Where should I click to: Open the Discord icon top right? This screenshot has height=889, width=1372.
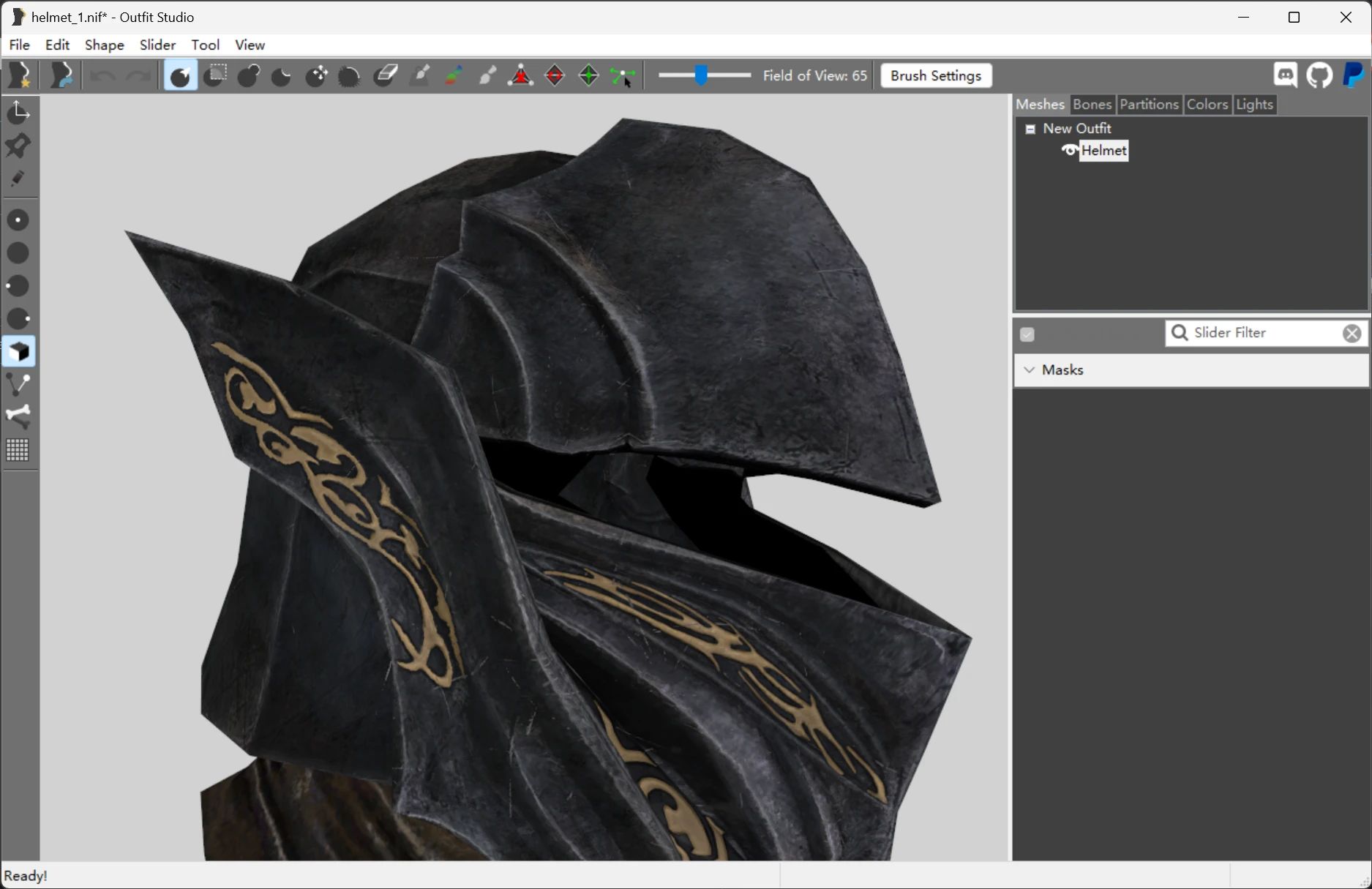[x=1285, y=75]
